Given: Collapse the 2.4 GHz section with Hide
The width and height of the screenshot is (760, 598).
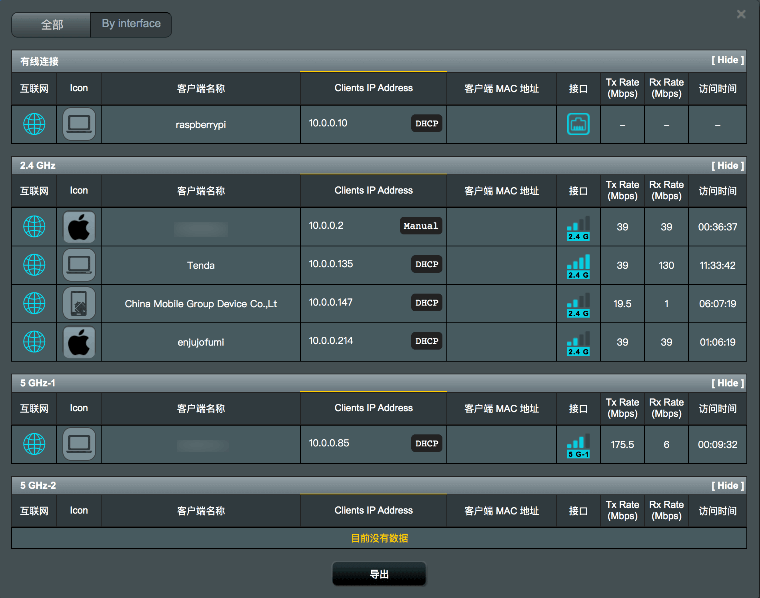Looking at the screenshot, I should (x=726, y=166).
